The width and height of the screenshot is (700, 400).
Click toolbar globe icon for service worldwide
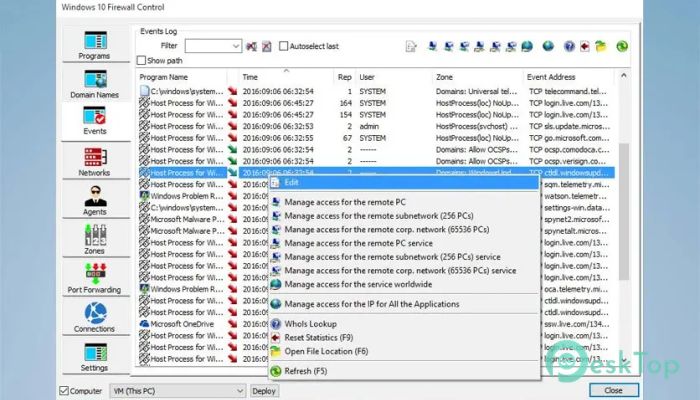coord(527,46)
